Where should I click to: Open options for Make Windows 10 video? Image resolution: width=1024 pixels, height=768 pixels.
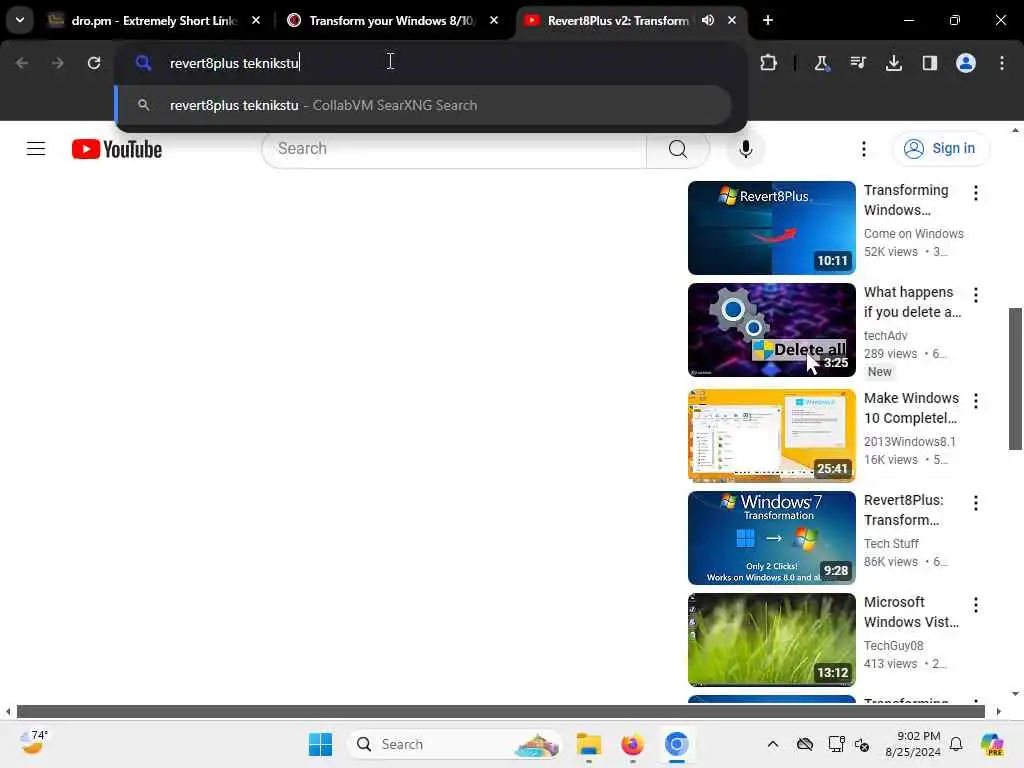point(976,400)
